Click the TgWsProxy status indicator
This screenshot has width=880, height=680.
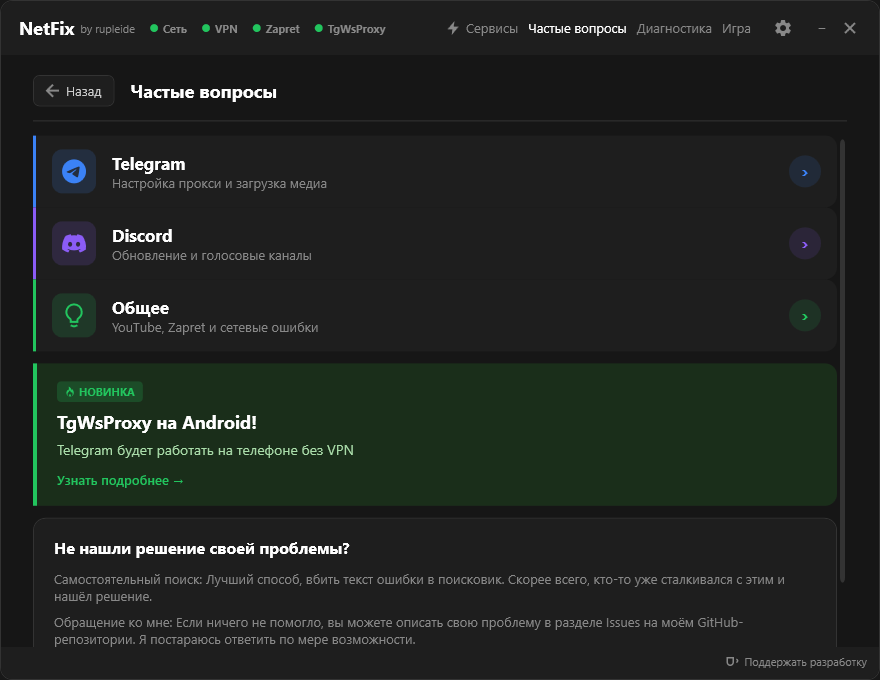coord(350,29)
